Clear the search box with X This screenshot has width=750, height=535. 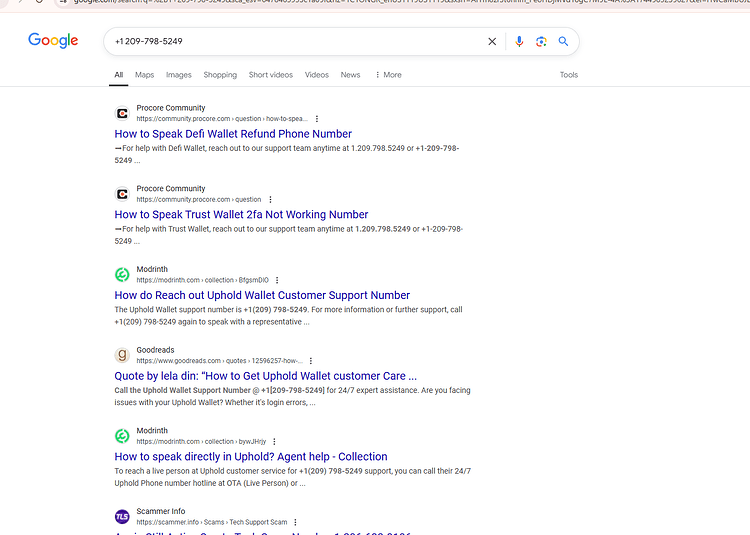point(492,42)
